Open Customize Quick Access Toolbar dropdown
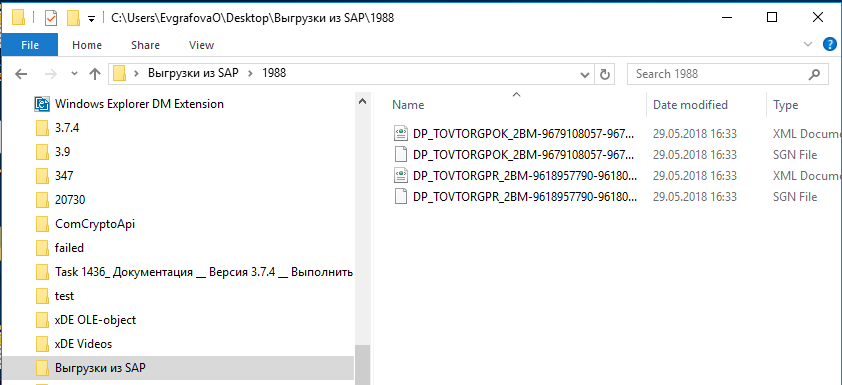Screen dimensions: 842x385 coord(91,19)
